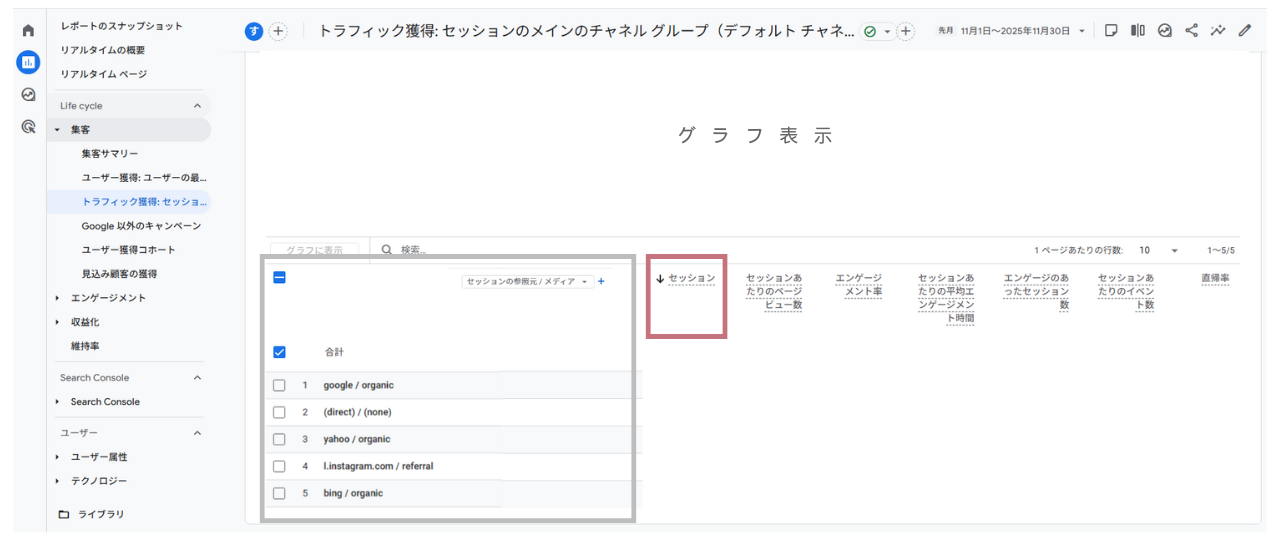Click the table 検索 search field
This screenshot has height=536, width=1280.
coord(500,250)
